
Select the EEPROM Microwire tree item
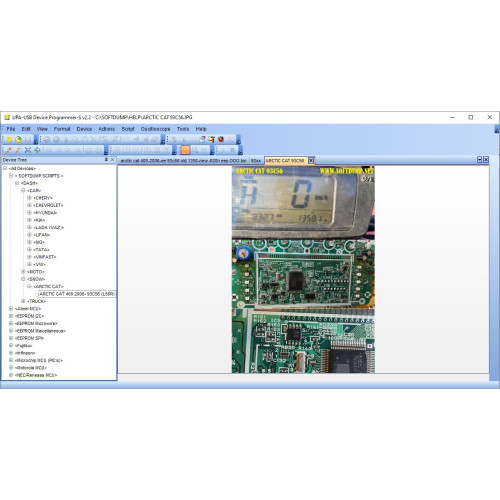click(36, 323)
